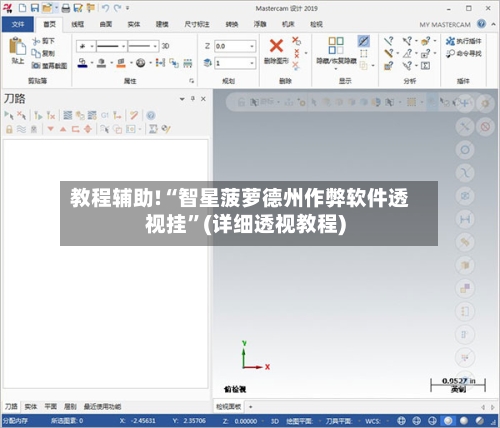Pick the blue wireframe color swatch
The image size is (500, 428).
(82, 63)
